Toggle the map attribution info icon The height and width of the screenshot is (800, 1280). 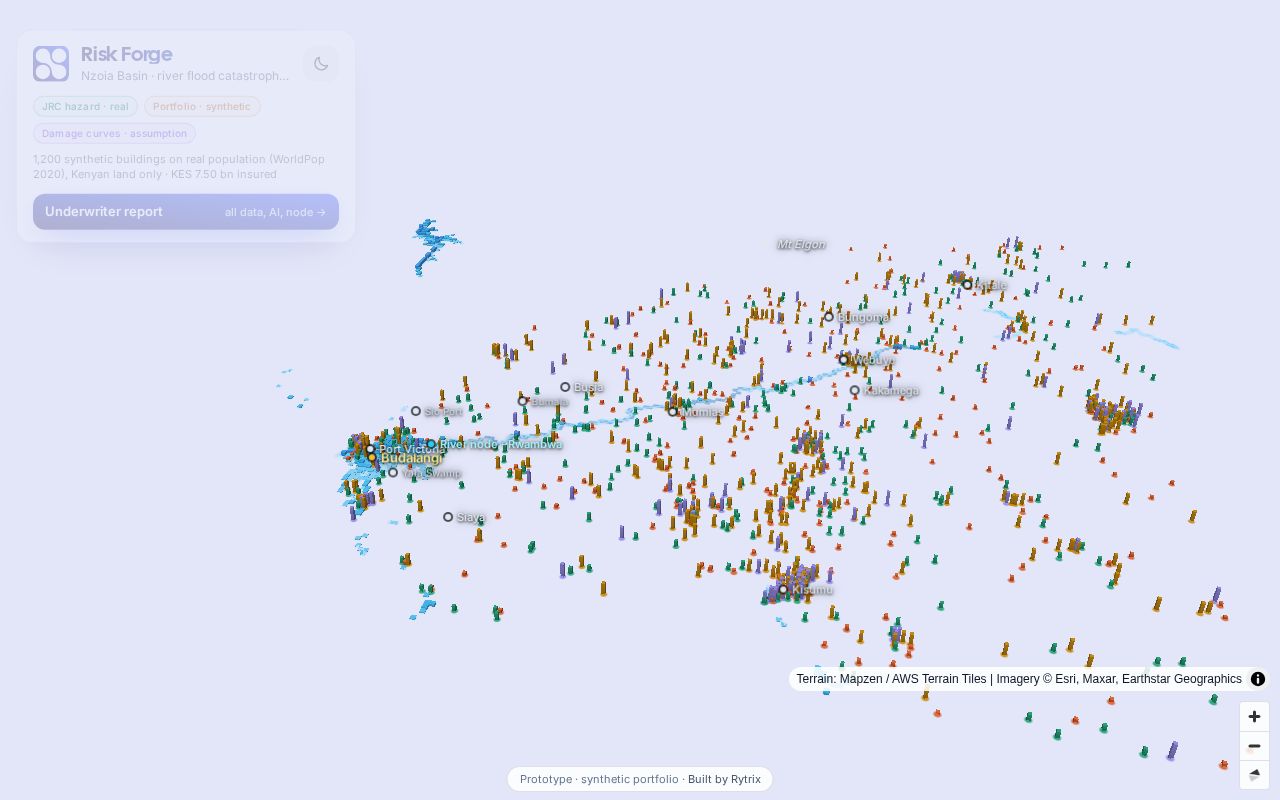tap(1258, 679)
